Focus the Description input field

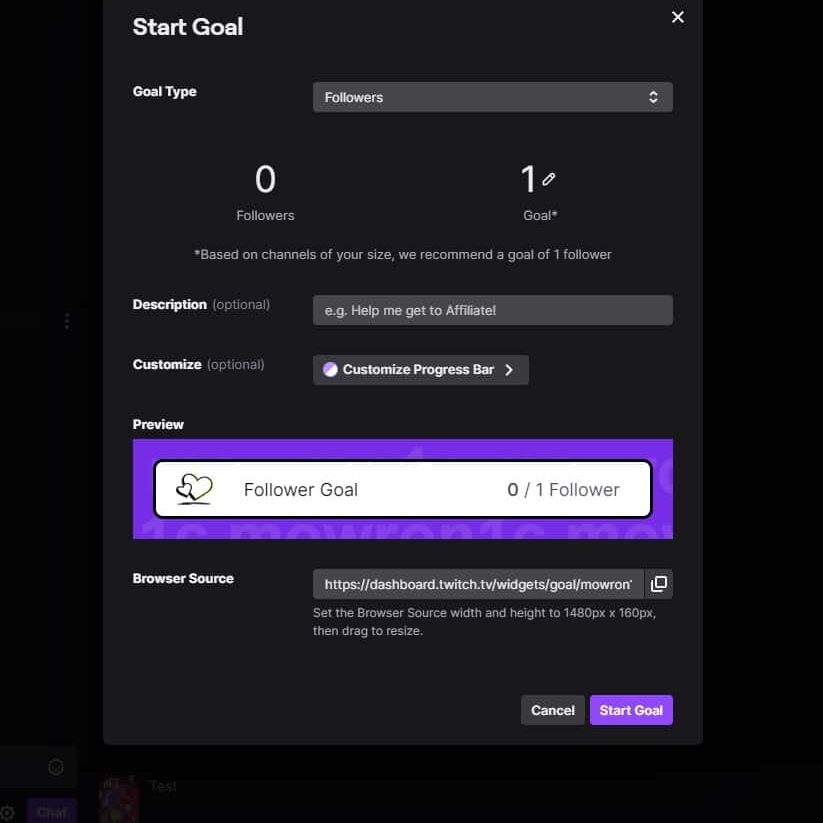point(492,310)
